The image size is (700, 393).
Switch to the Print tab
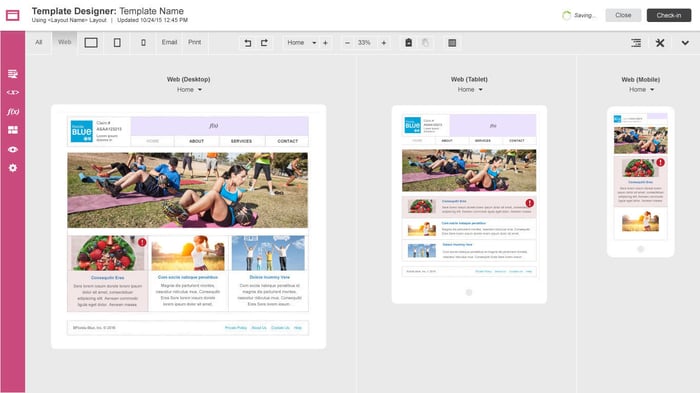coord(194,42)
